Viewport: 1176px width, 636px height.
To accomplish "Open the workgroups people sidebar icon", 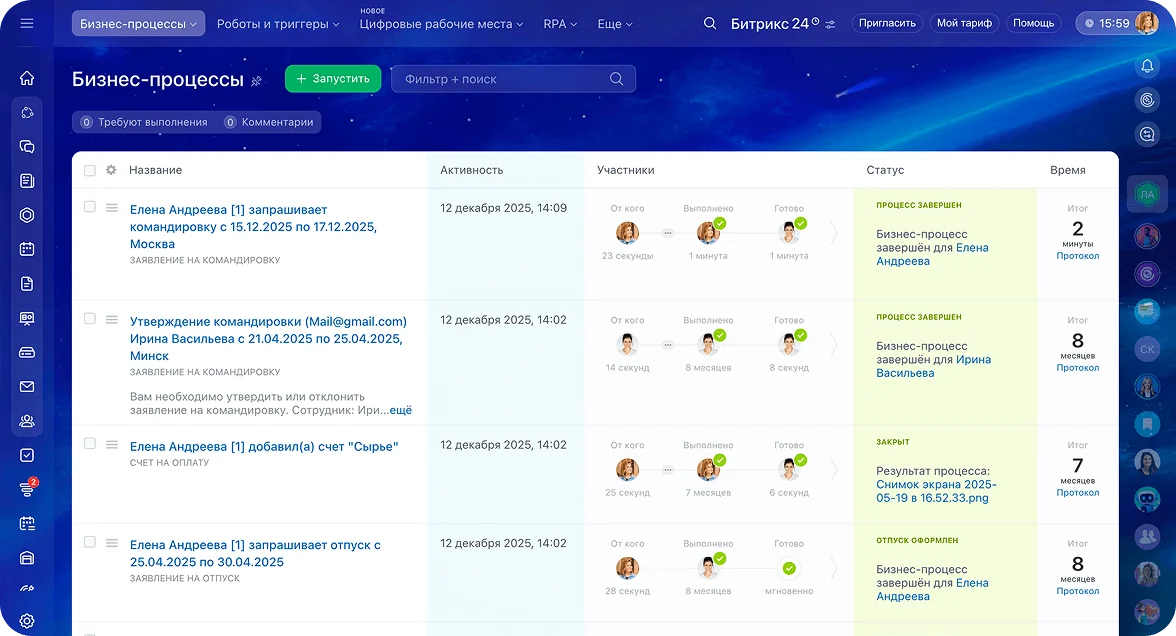I will coord(27,421).
